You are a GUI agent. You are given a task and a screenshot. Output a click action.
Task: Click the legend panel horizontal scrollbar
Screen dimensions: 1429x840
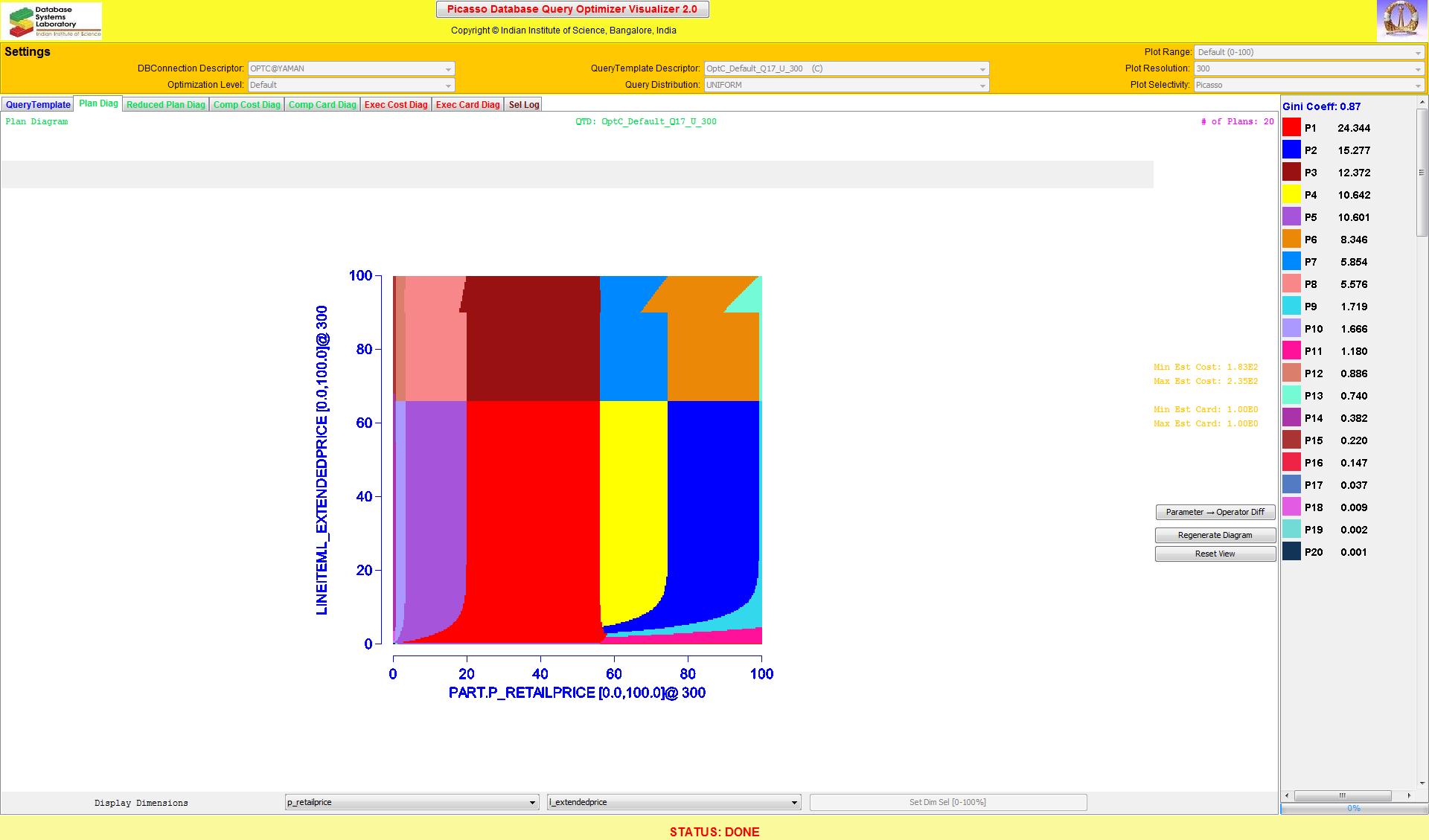tap(1343, 795)
